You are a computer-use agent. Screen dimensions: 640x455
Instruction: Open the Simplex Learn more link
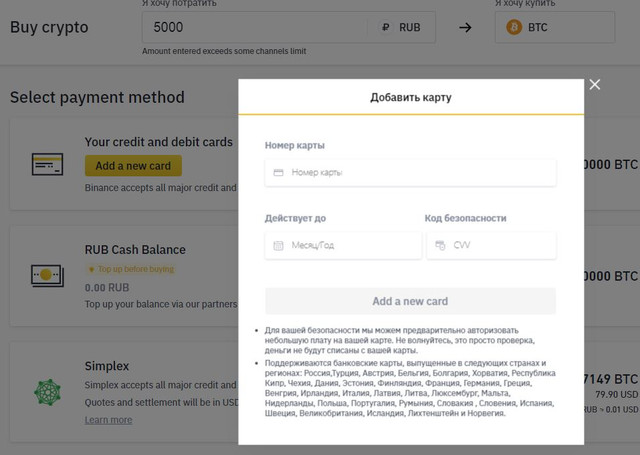pyautogui.click(x=109, y=420)
